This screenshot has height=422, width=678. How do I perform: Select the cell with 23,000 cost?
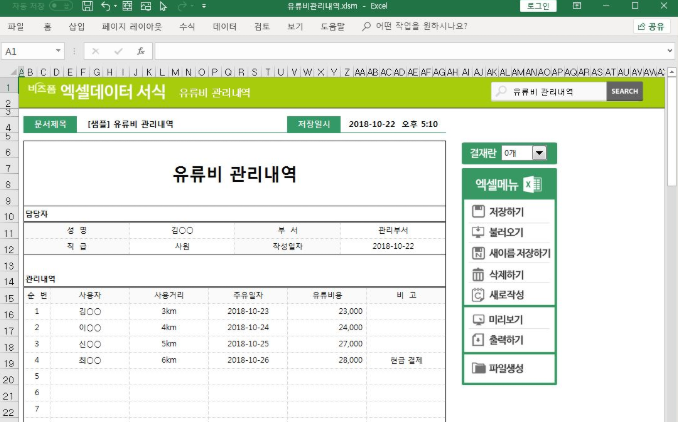click(327, 311)
